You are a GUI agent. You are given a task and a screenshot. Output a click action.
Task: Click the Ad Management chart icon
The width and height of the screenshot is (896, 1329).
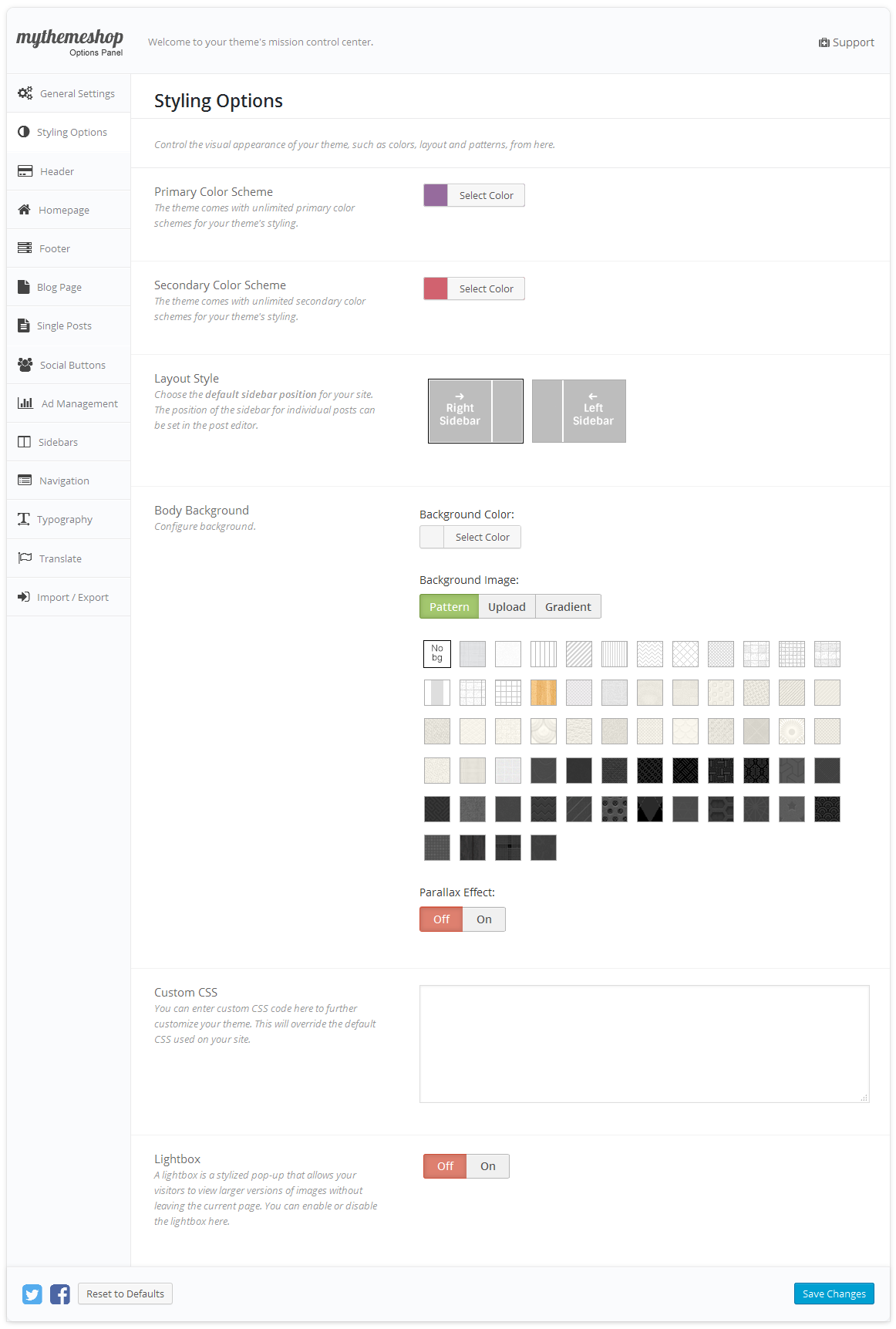[25, 403]
